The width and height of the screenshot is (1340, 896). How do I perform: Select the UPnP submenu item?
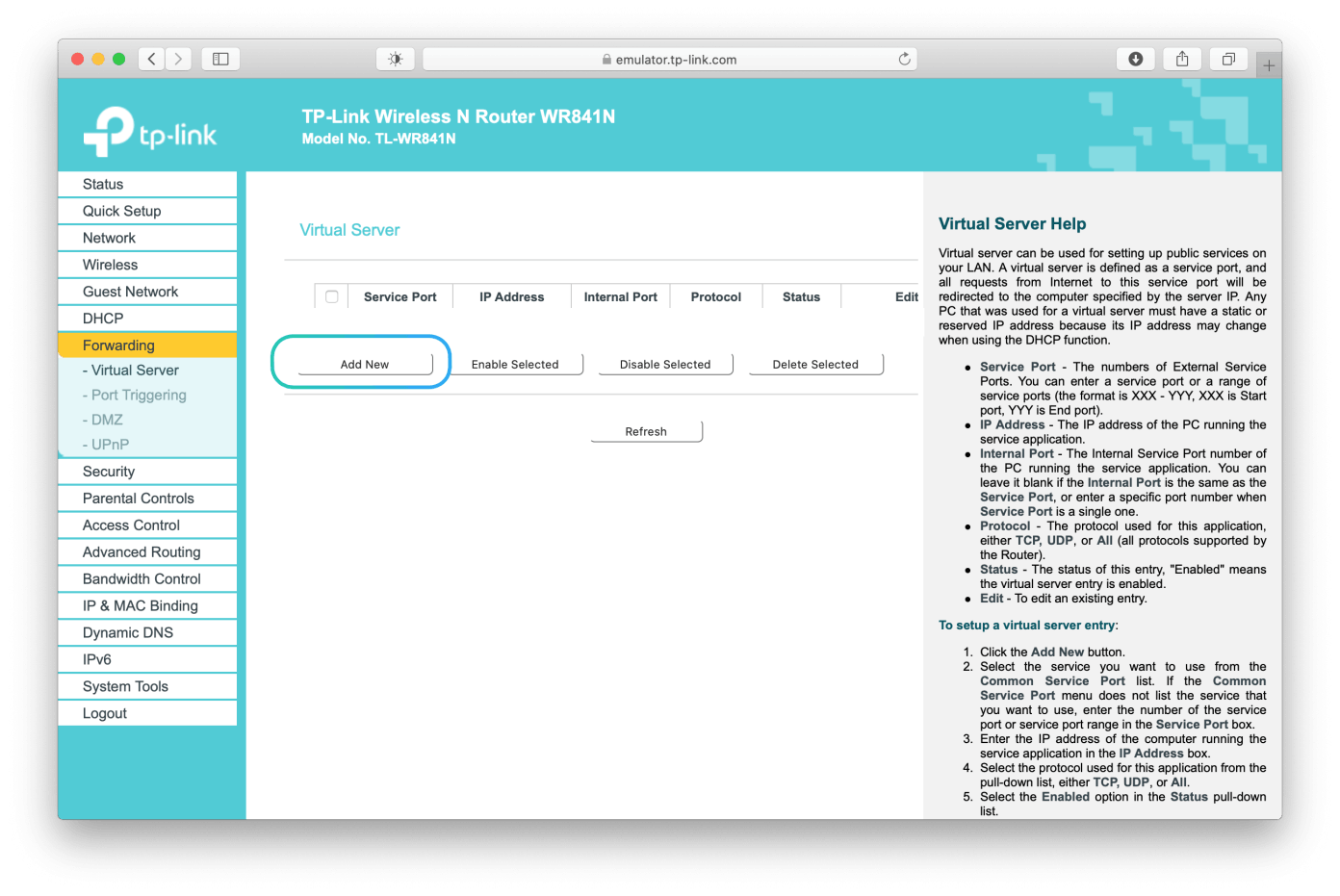(x=106, y=445)
